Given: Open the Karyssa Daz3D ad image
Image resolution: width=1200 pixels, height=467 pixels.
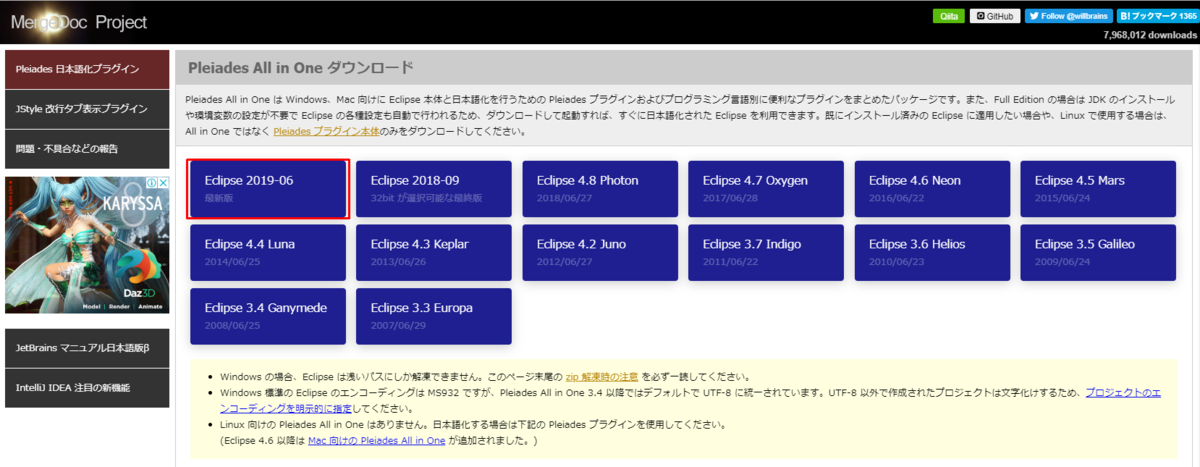Looking at the screenshot, I should tap(87, 245).
